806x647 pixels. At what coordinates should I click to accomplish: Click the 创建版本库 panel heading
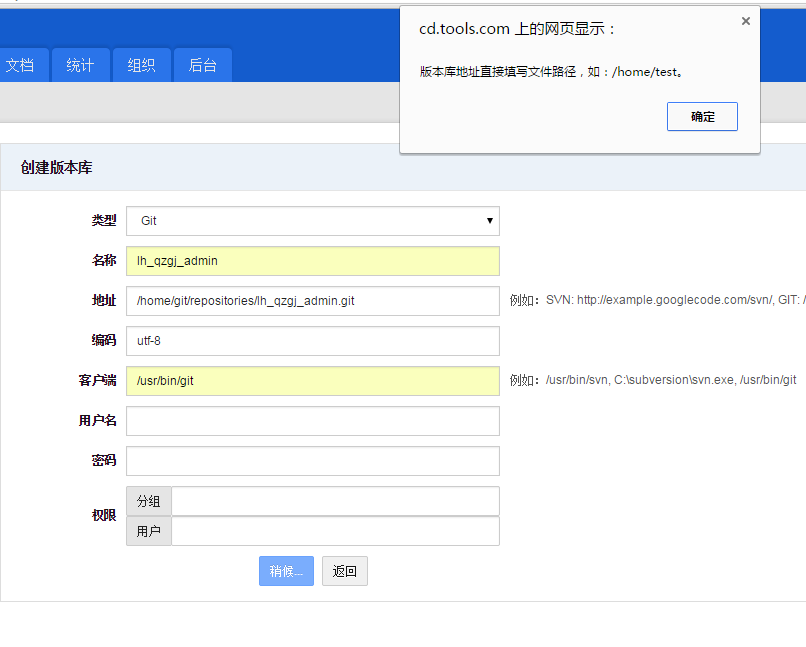(x=57, y=168)
